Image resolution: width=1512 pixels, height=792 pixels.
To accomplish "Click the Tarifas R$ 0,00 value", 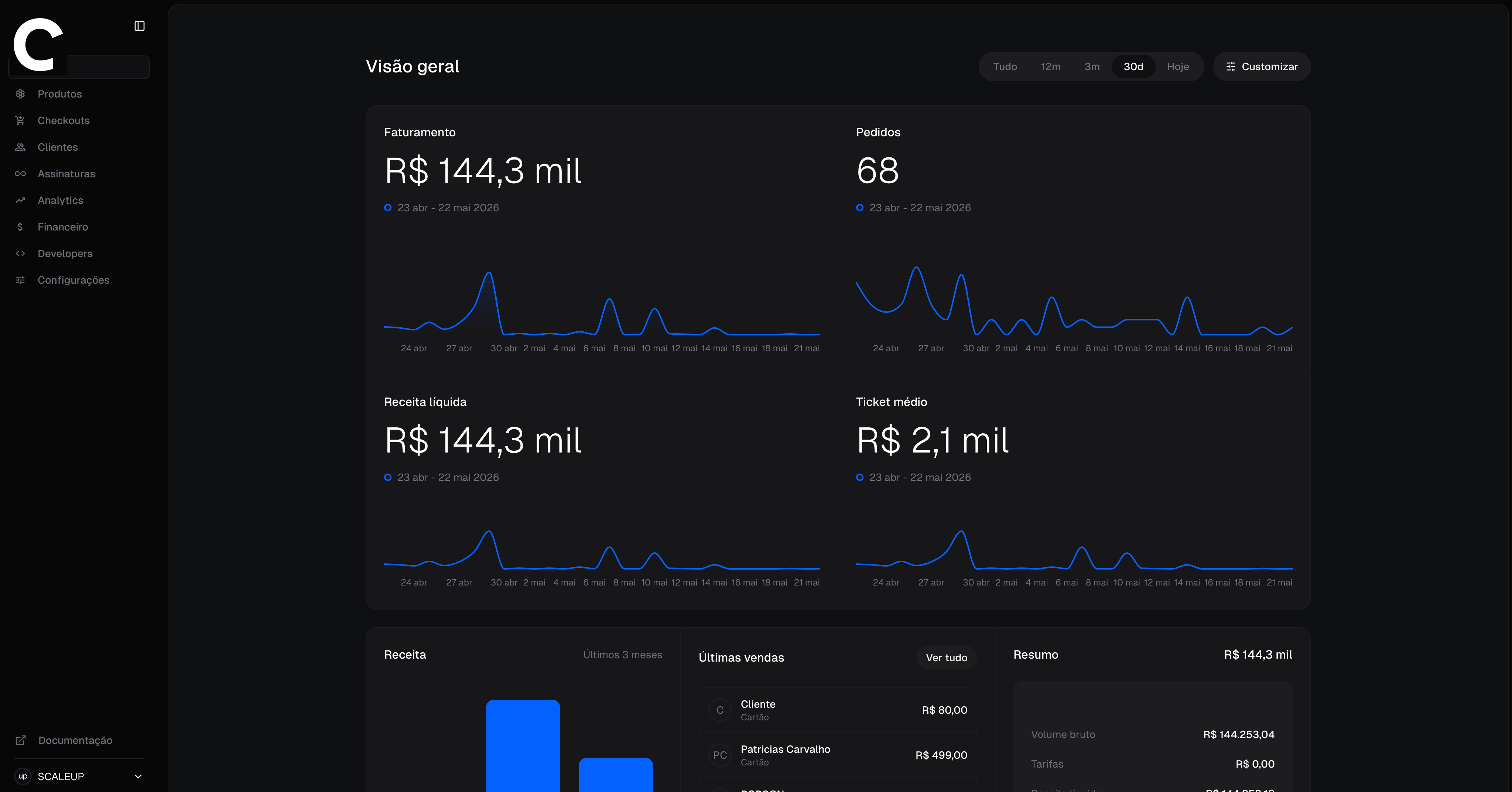I will [x=1255, y=764].
